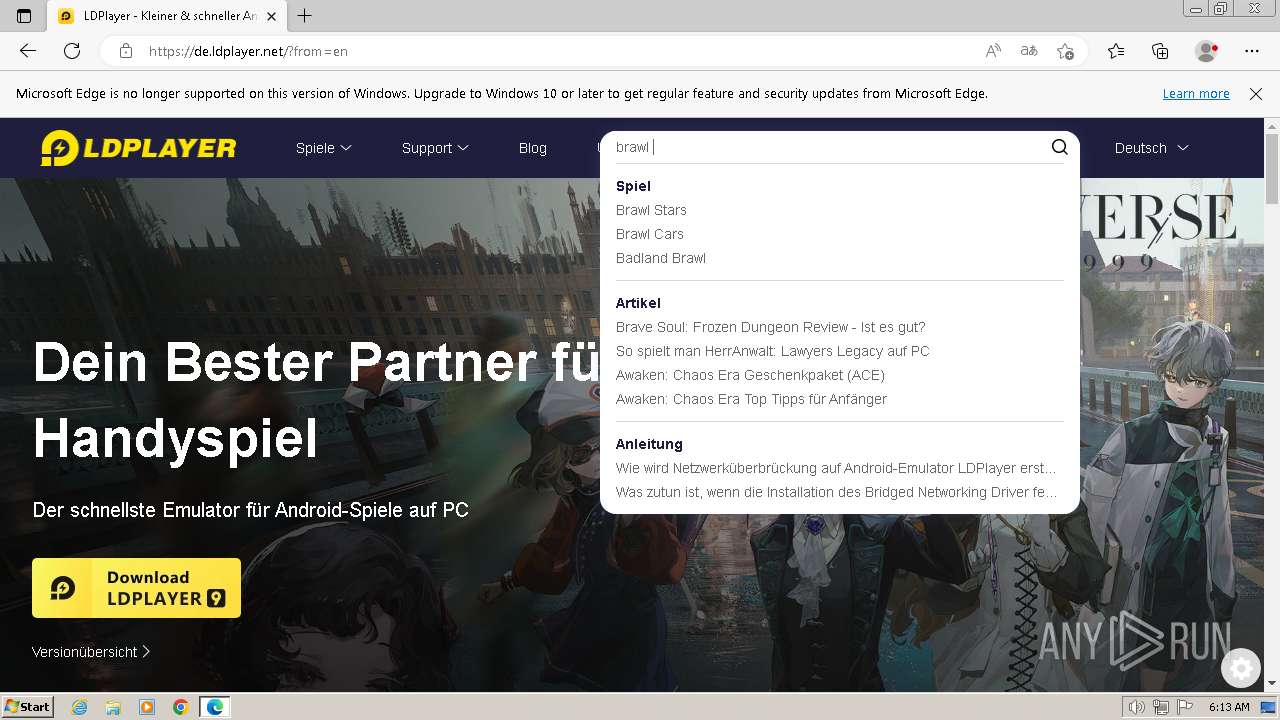Open the Learn more link
Screen dimensions: 1280x720
point(1196,94)
